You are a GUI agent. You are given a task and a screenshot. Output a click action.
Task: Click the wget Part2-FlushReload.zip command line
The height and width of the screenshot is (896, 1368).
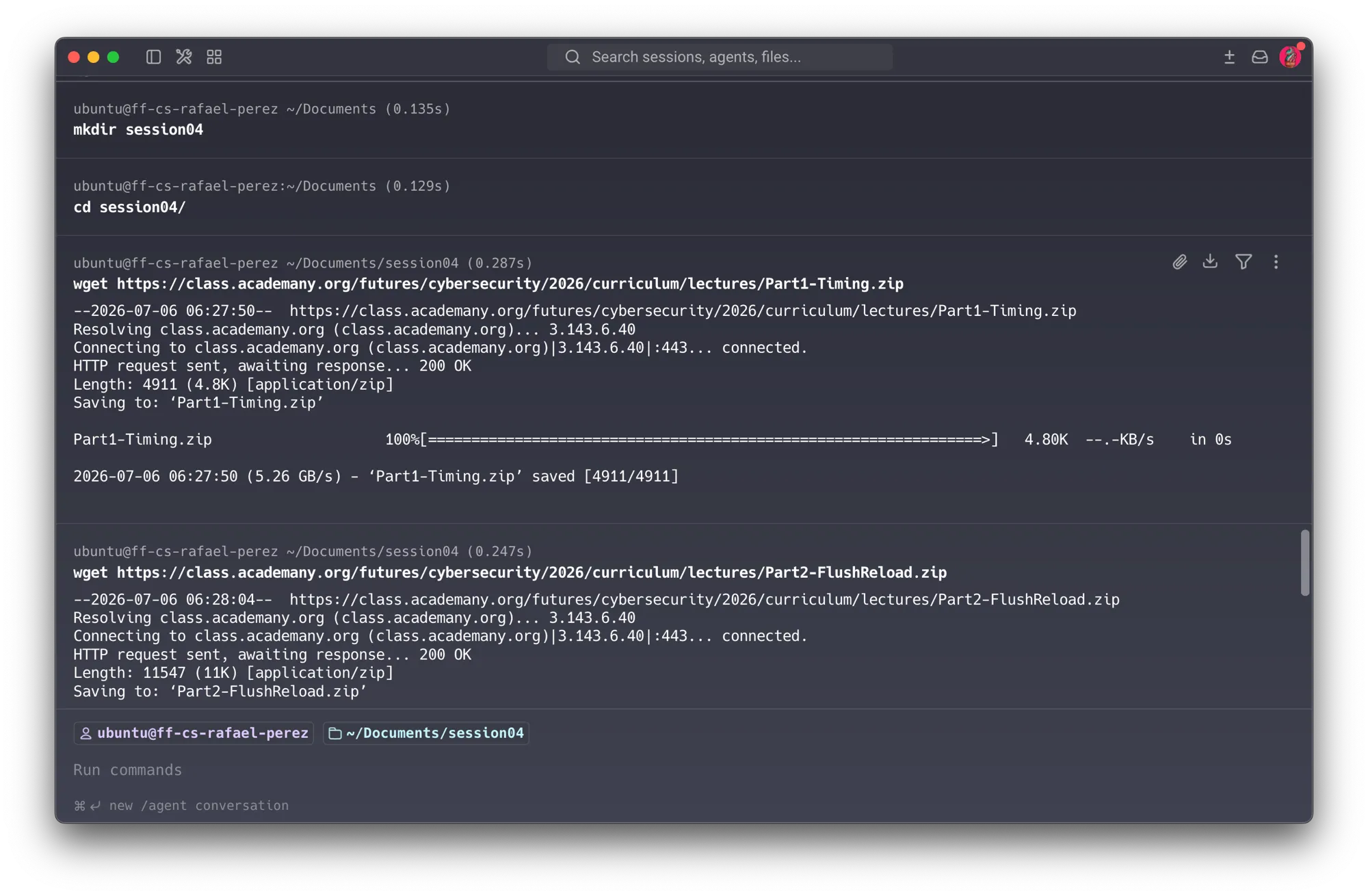point(510,572)
